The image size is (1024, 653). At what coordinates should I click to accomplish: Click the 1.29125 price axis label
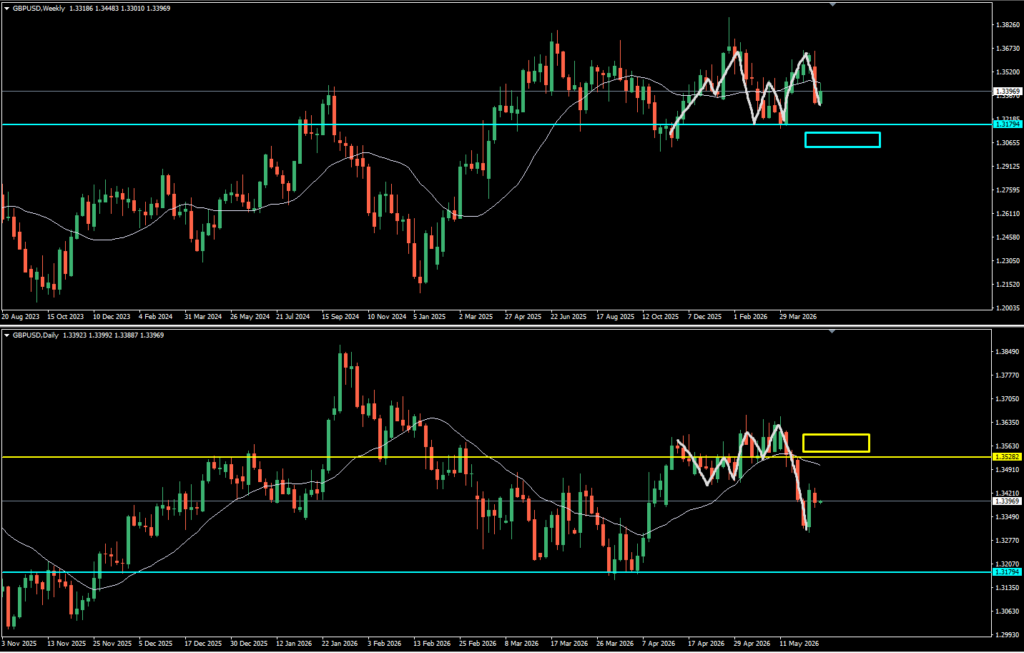pyautogui.click(x=1009, y=167)
